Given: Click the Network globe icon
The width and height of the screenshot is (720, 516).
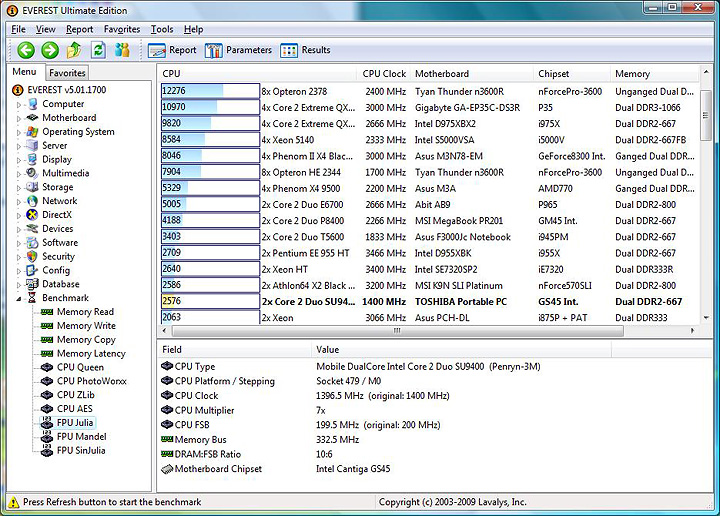Looking at the screenshot, I should (x=32, y=201).
